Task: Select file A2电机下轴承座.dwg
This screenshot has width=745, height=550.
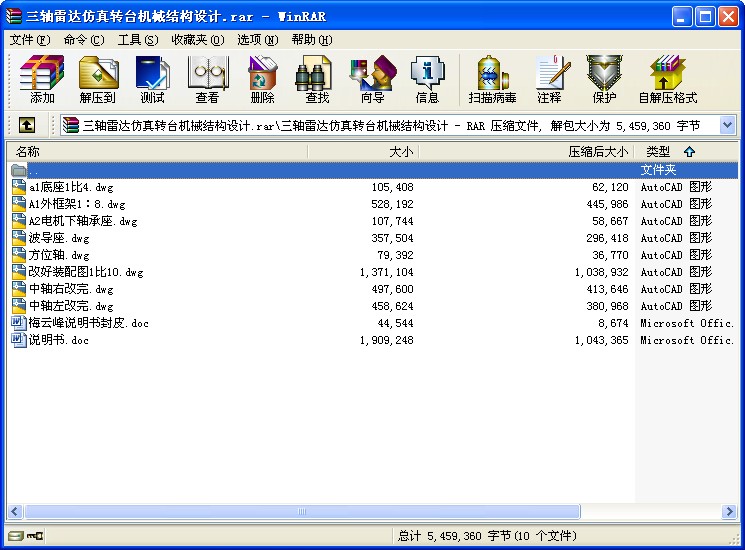Action: (83, 221)
